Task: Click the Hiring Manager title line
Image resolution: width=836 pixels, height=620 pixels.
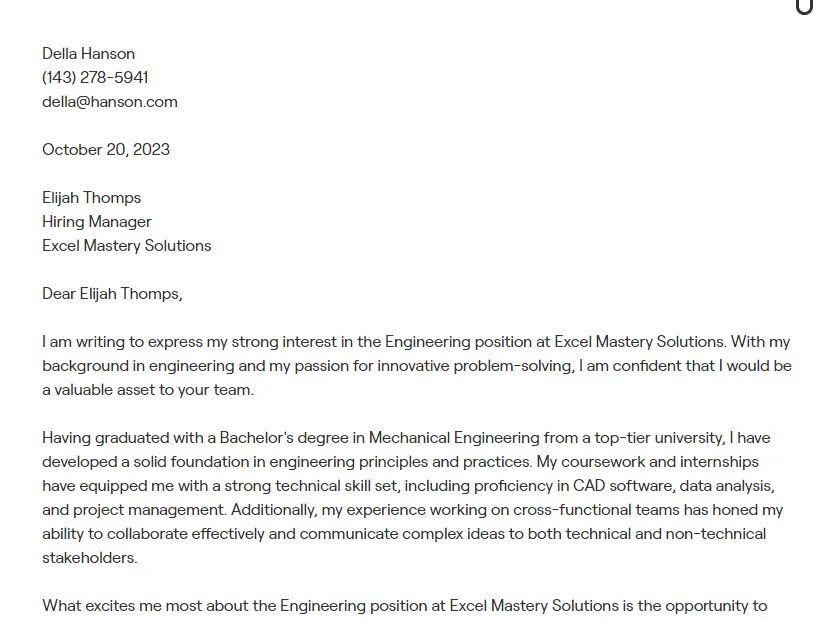Action: (x=97, y=222)
